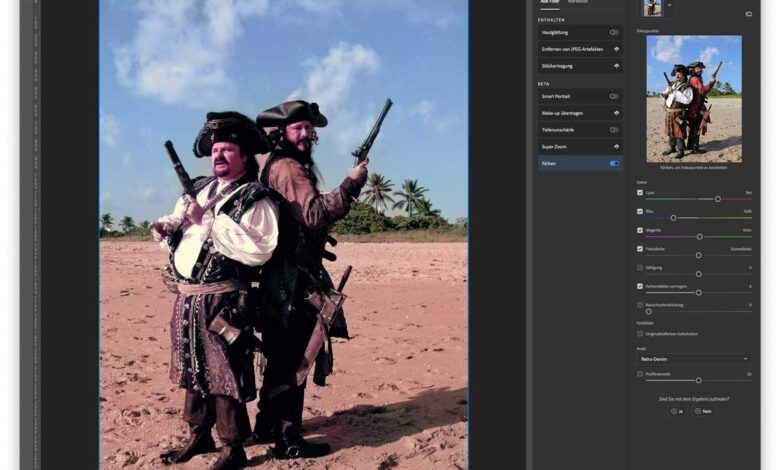
Task: Select the Make-up übertragen filter label
Action: (x=562, y=113)
